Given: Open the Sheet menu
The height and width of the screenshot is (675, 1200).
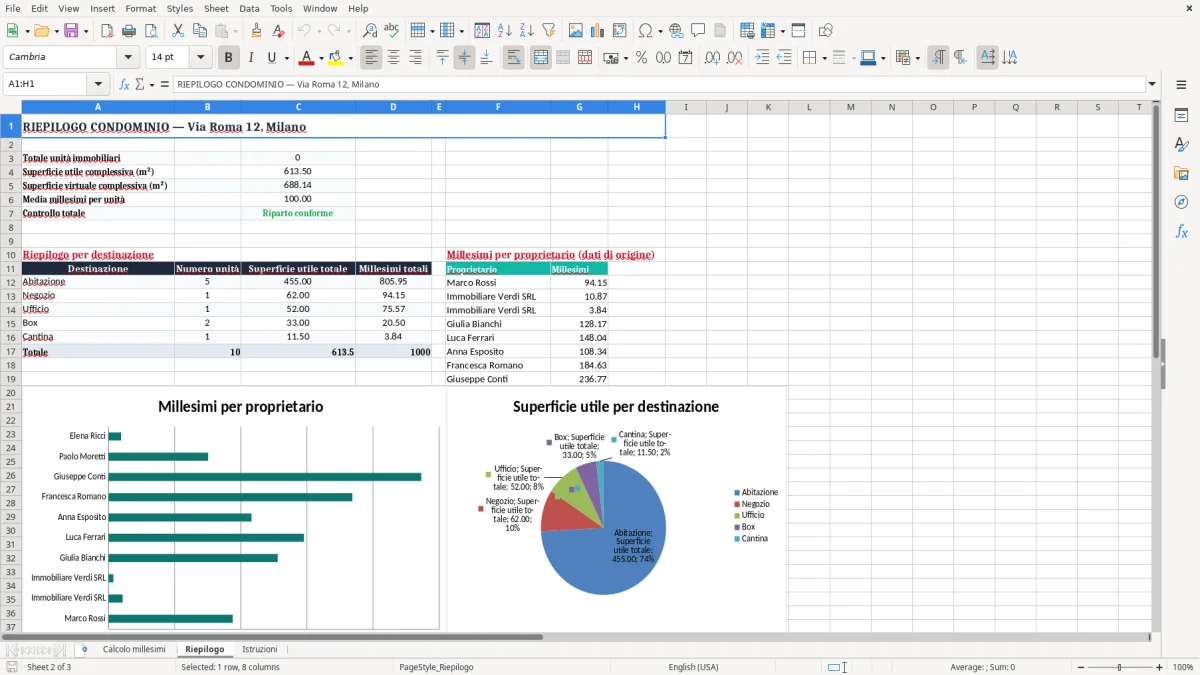Looking at the screenshot, I should tap(216, 8).
